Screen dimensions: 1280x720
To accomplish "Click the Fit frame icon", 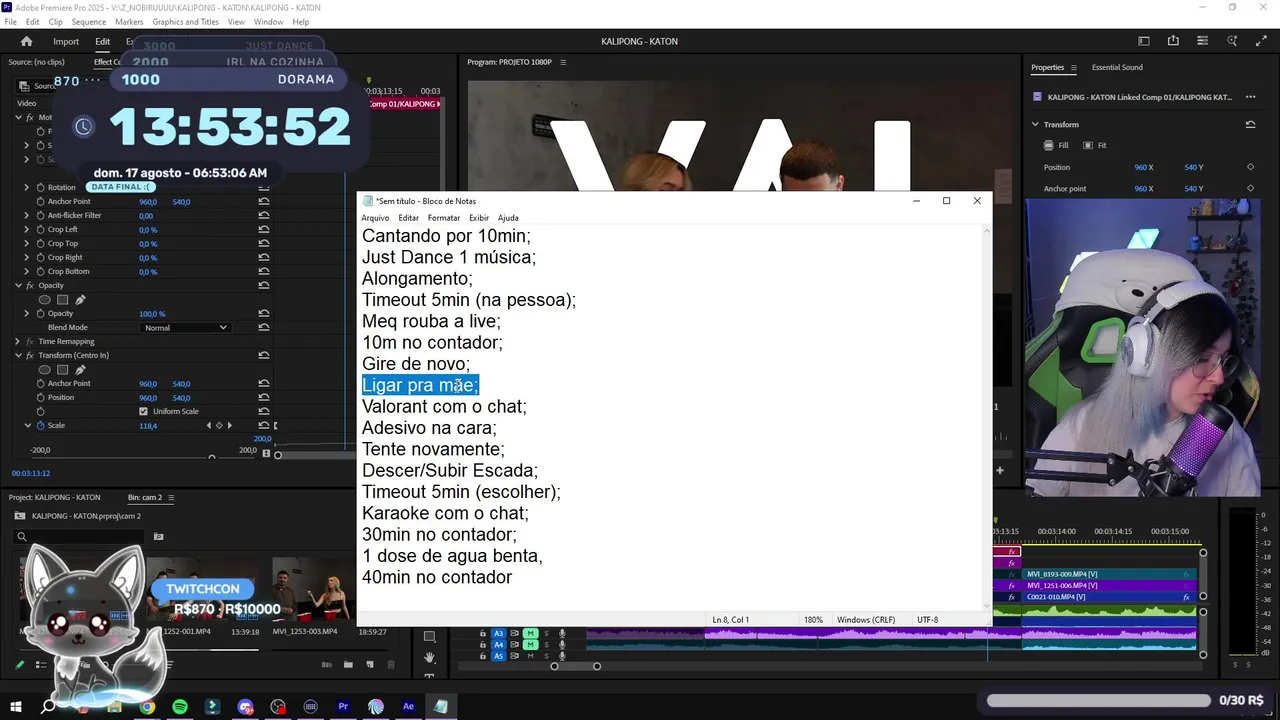I will click(x=1088, y=146).
